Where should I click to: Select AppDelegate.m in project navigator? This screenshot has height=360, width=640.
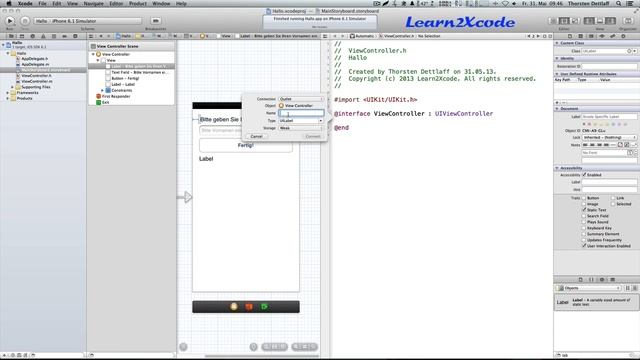35,64
